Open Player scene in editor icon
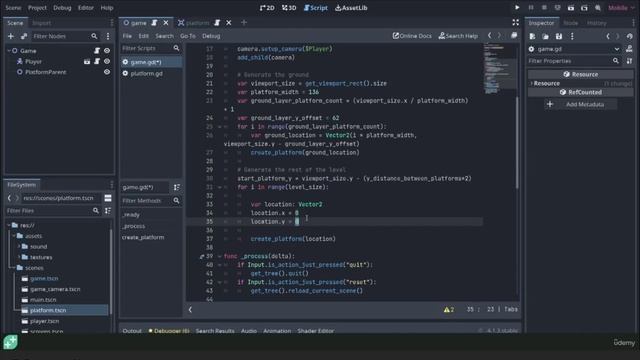The width and height of the screenshot is (640, 360). (87, 61)
